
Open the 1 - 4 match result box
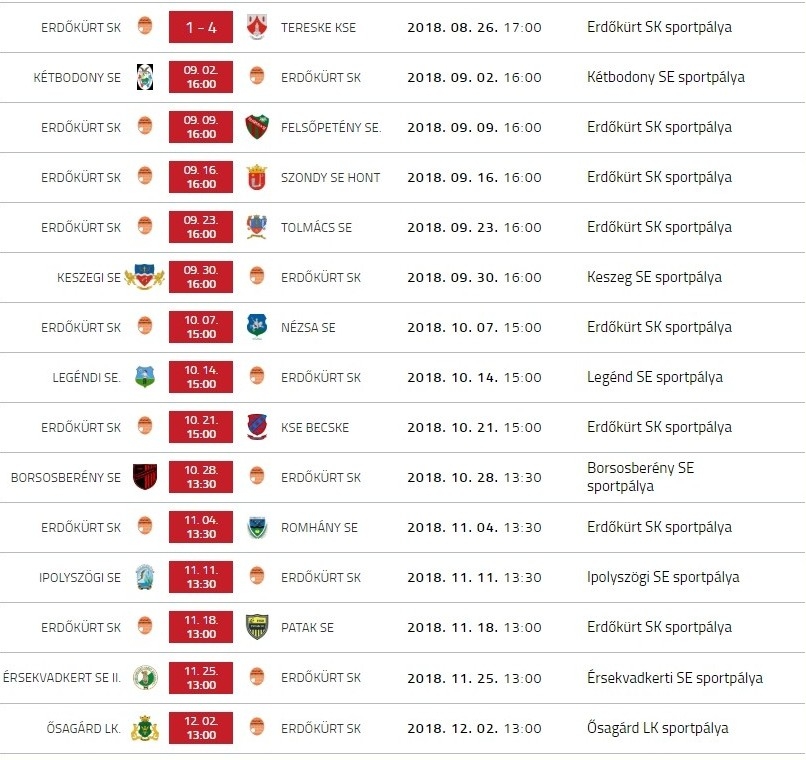[x=201, y=27]
